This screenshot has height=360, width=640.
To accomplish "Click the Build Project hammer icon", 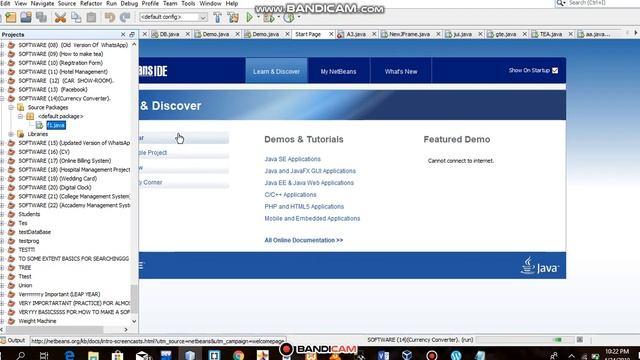I will point(218,18).
